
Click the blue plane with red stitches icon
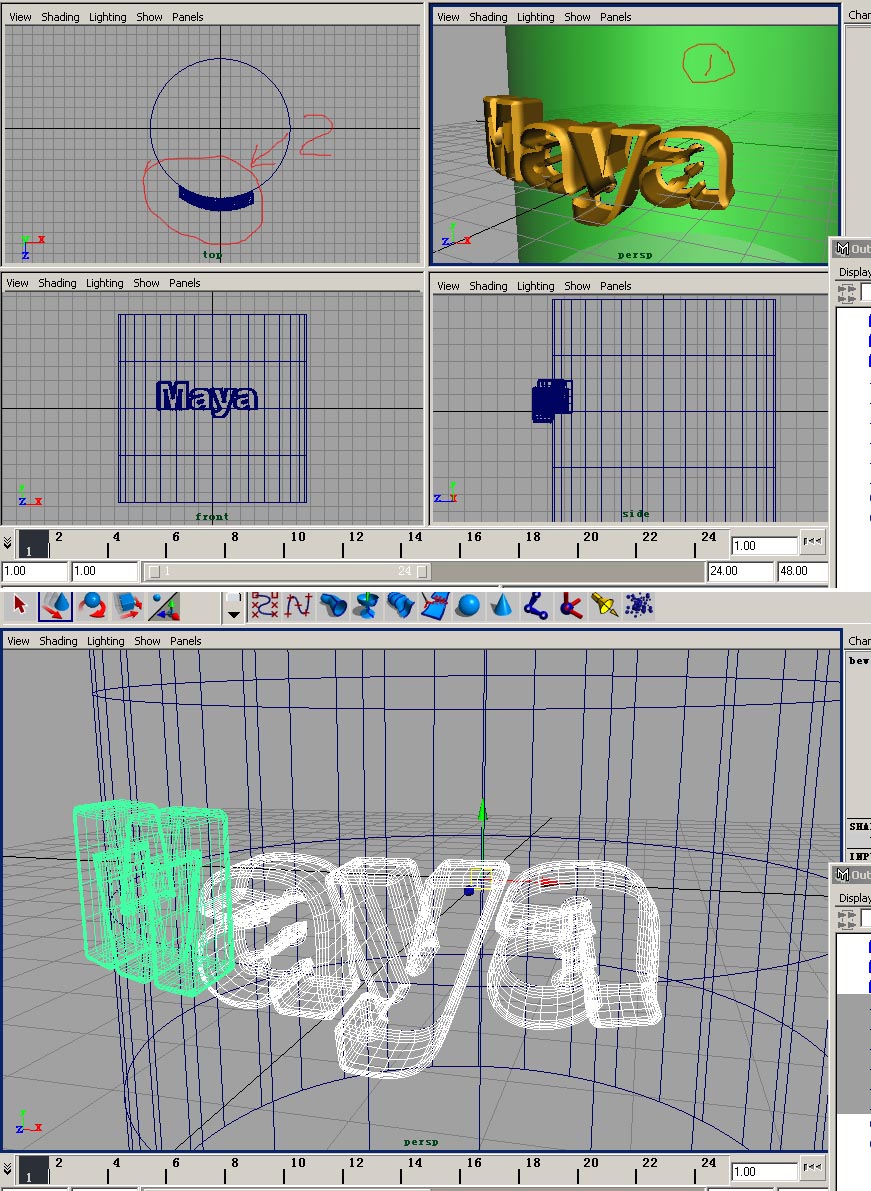coord(435,606)
